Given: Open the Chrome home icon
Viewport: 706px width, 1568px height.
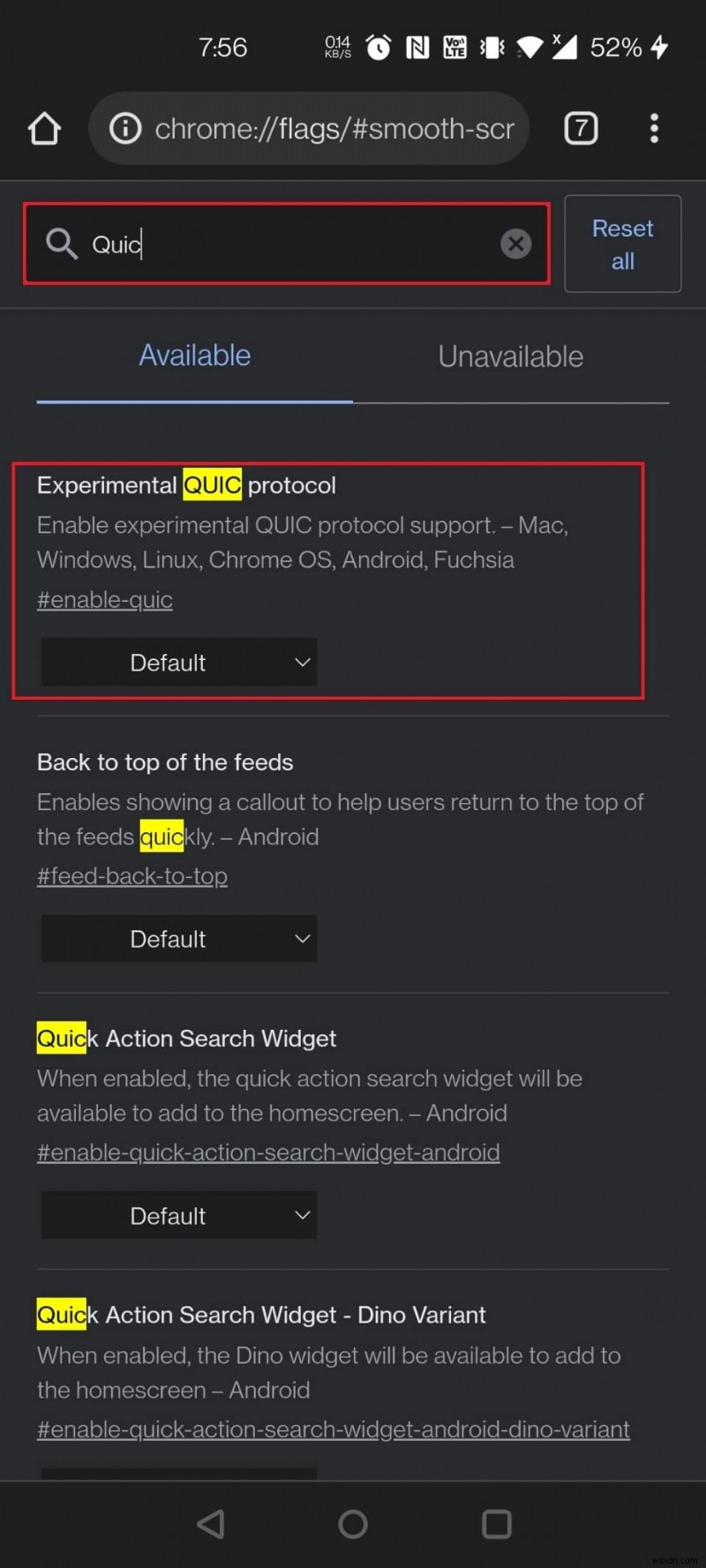Looking at the screenshot, I should [x=44, y=128].
